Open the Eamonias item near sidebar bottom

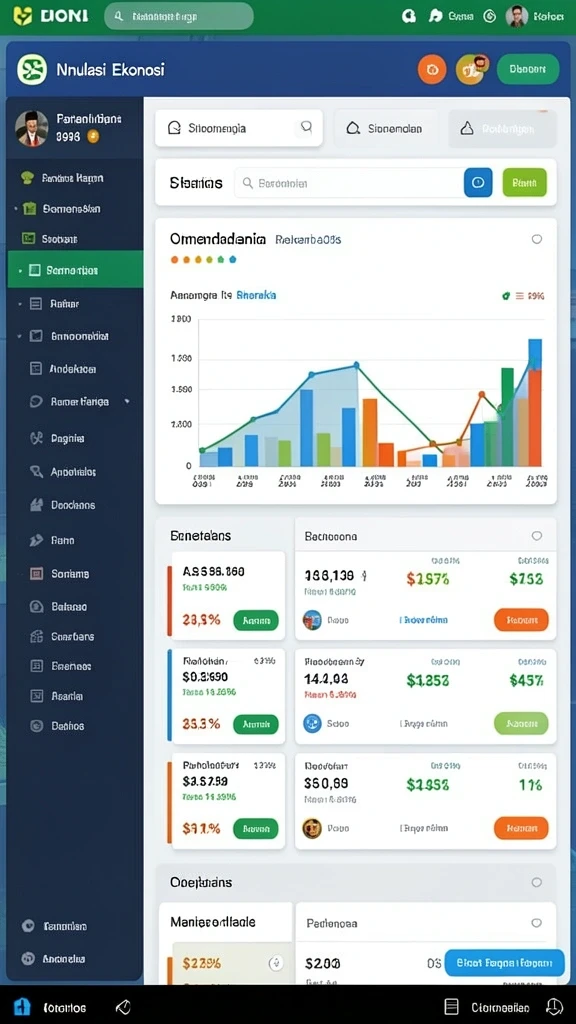(54, 926)
